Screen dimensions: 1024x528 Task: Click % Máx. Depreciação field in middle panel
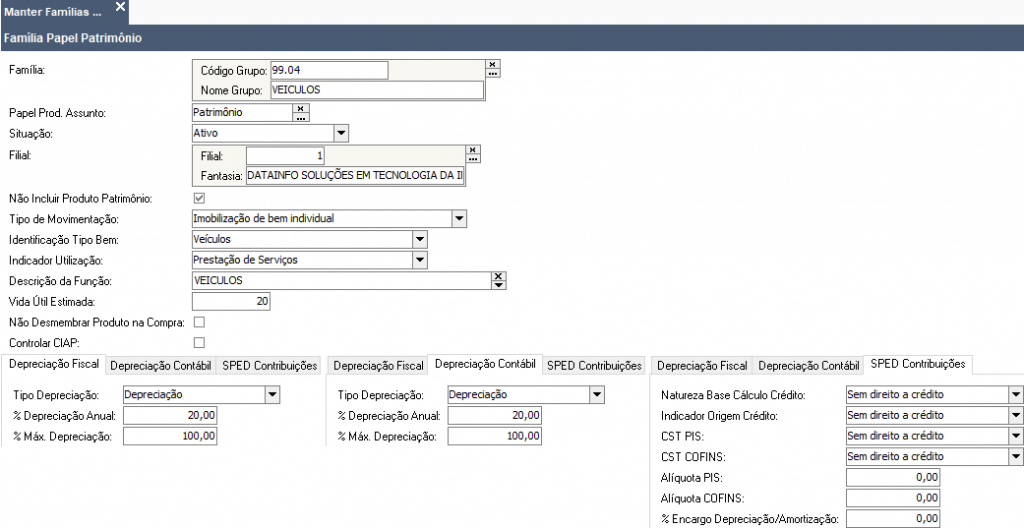[494, 437]
